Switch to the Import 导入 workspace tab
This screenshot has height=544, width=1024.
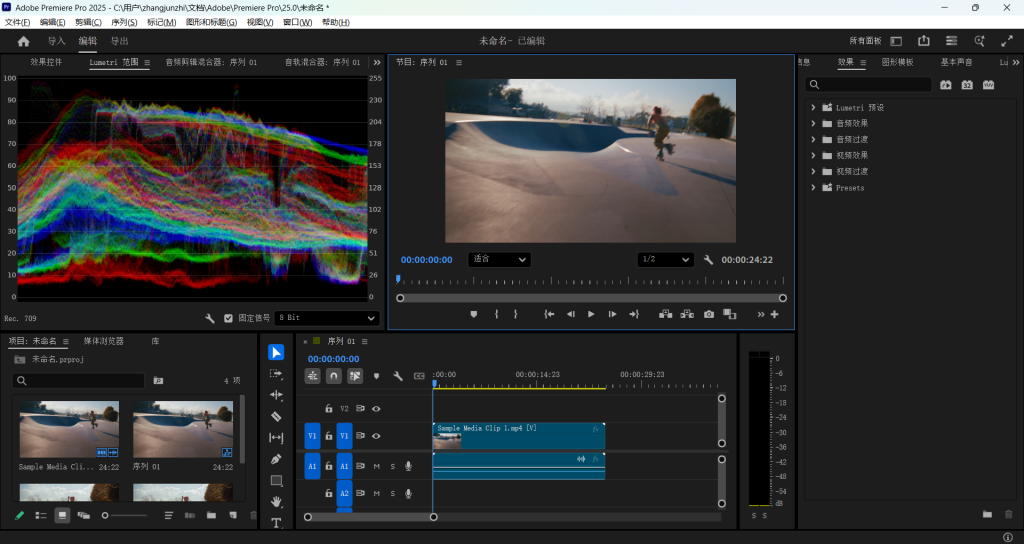coord(57,41)
